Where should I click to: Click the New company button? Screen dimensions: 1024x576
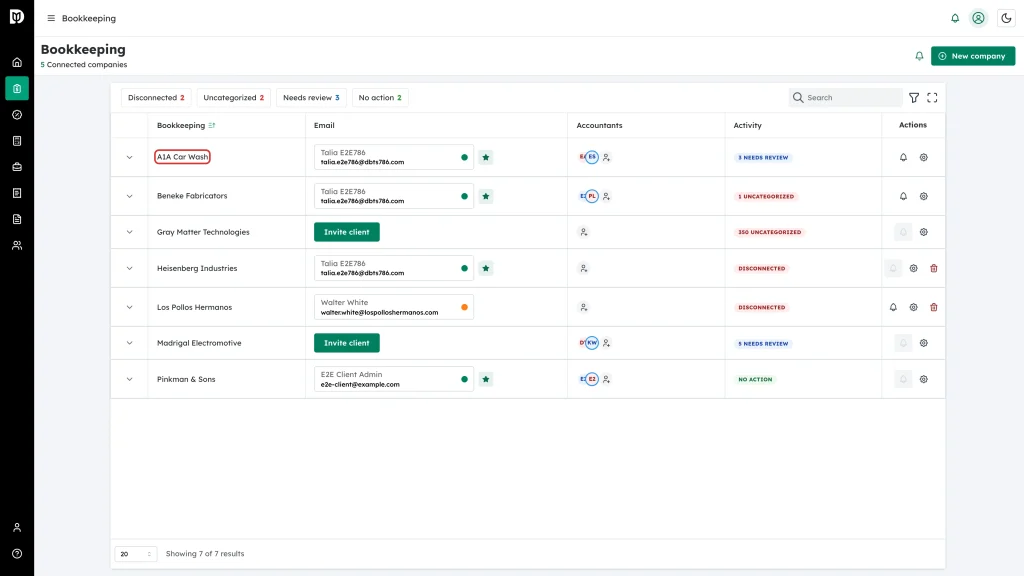click(x=973, y=56)
